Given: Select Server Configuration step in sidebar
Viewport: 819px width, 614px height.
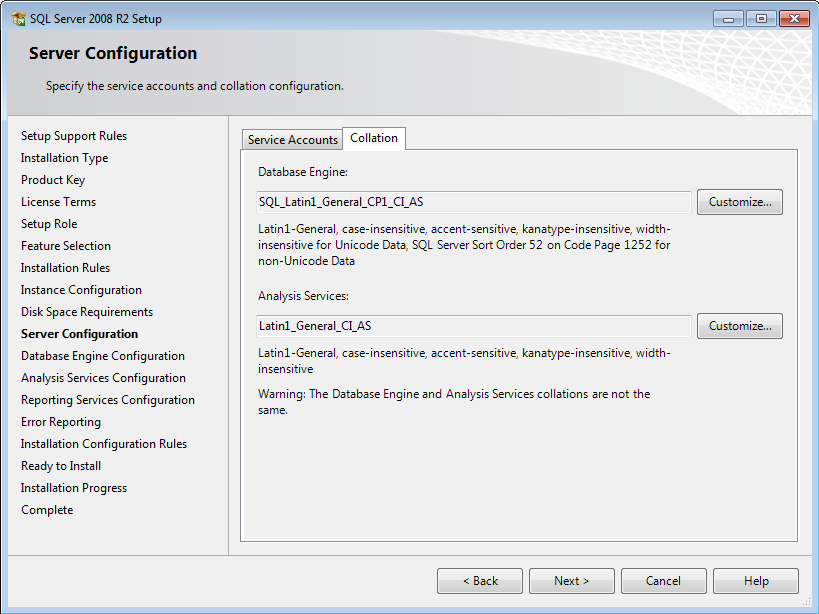Looking at the screenshot, I should 79,334.
